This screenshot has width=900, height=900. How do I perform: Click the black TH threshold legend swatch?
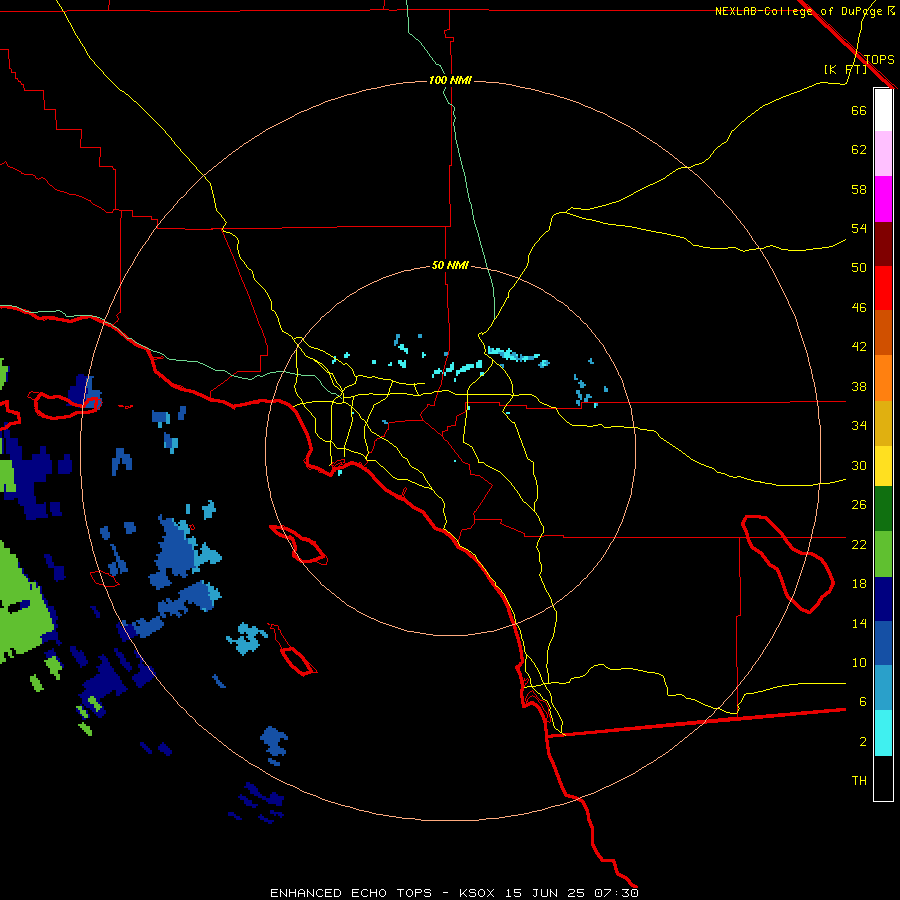(x=883, y=778)
